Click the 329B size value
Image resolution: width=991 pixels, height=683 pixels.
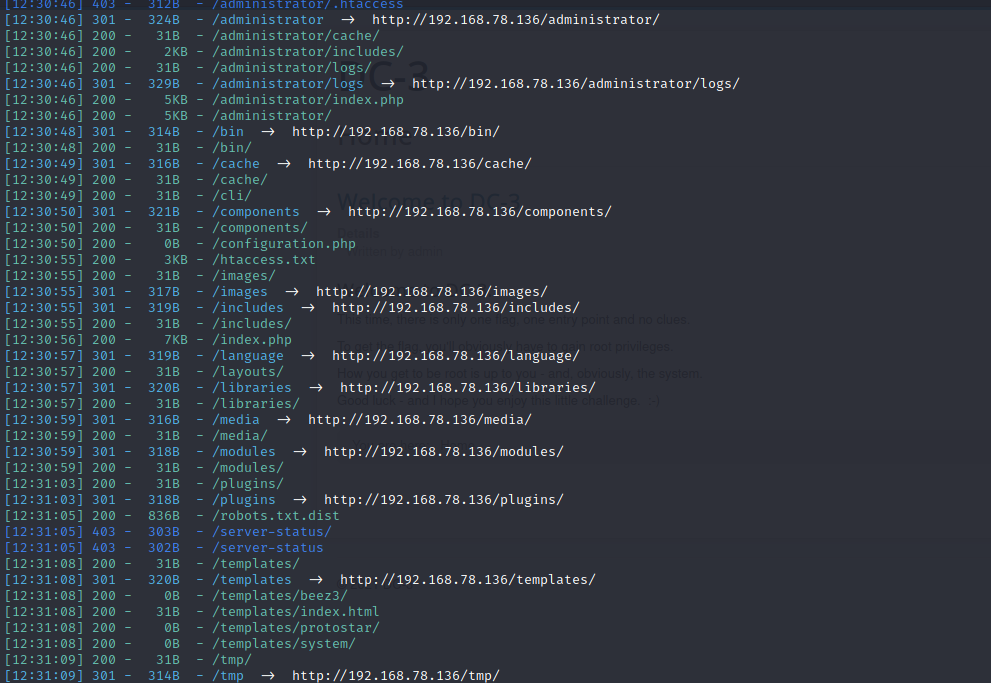click(164, 84)
